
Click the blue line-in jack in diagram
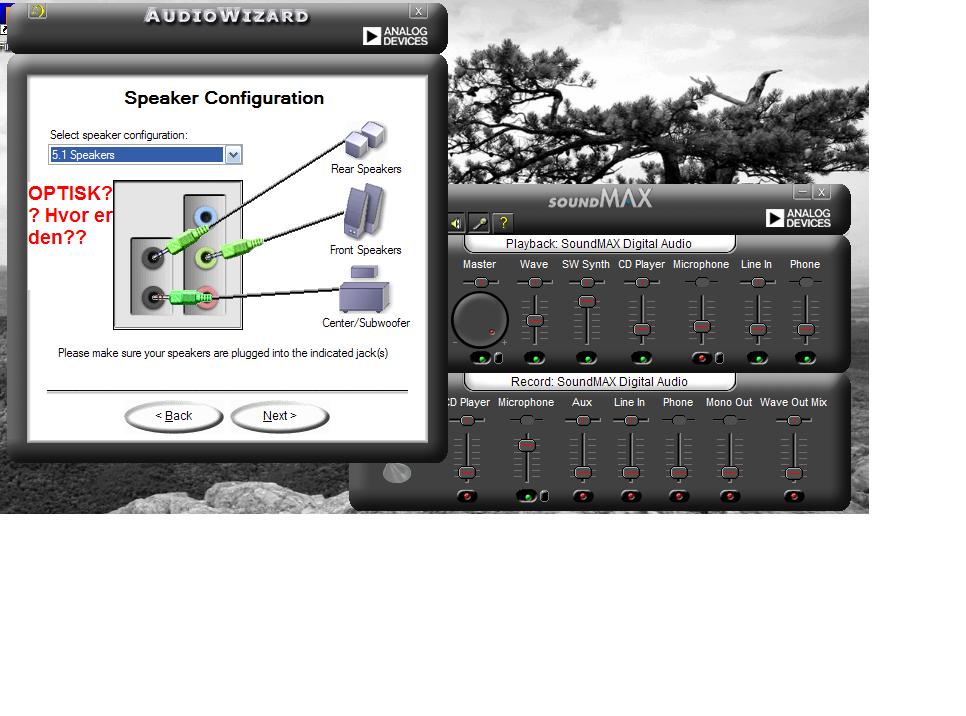point(205,216)
